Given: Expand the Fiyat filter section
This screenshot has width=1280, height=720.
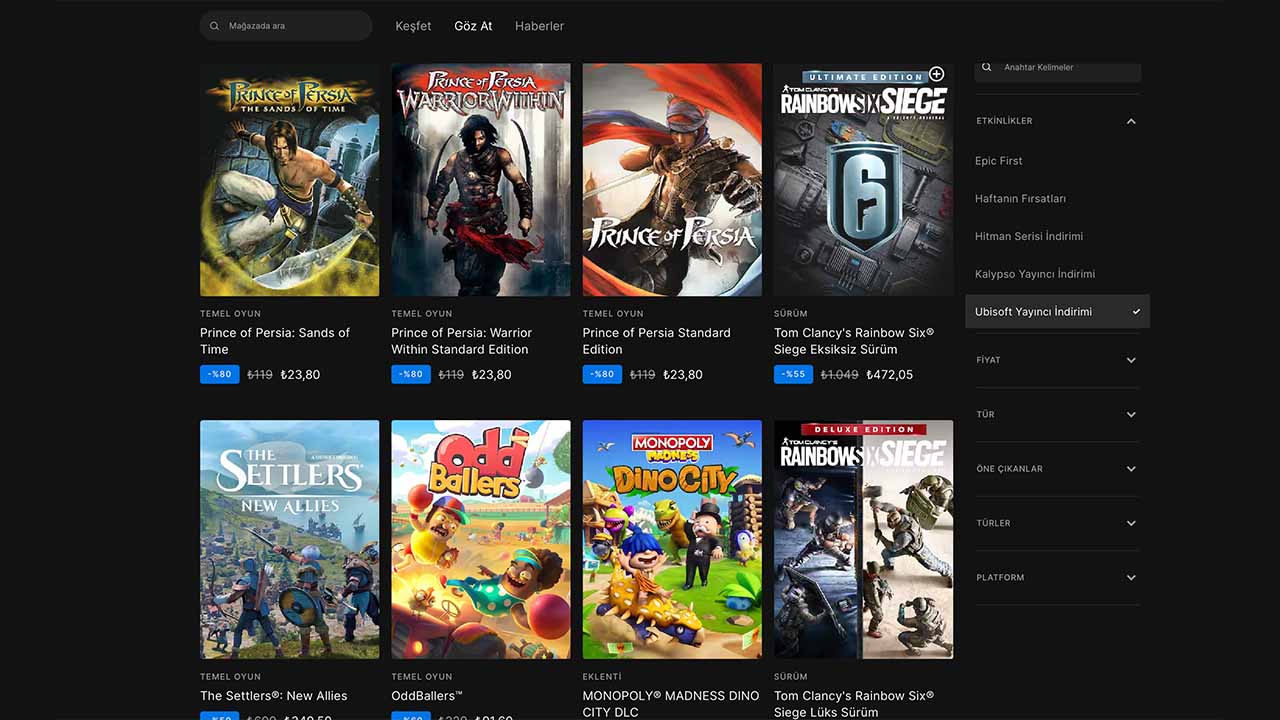Looking at the screenshot, I should click(x=1131, y=360).
